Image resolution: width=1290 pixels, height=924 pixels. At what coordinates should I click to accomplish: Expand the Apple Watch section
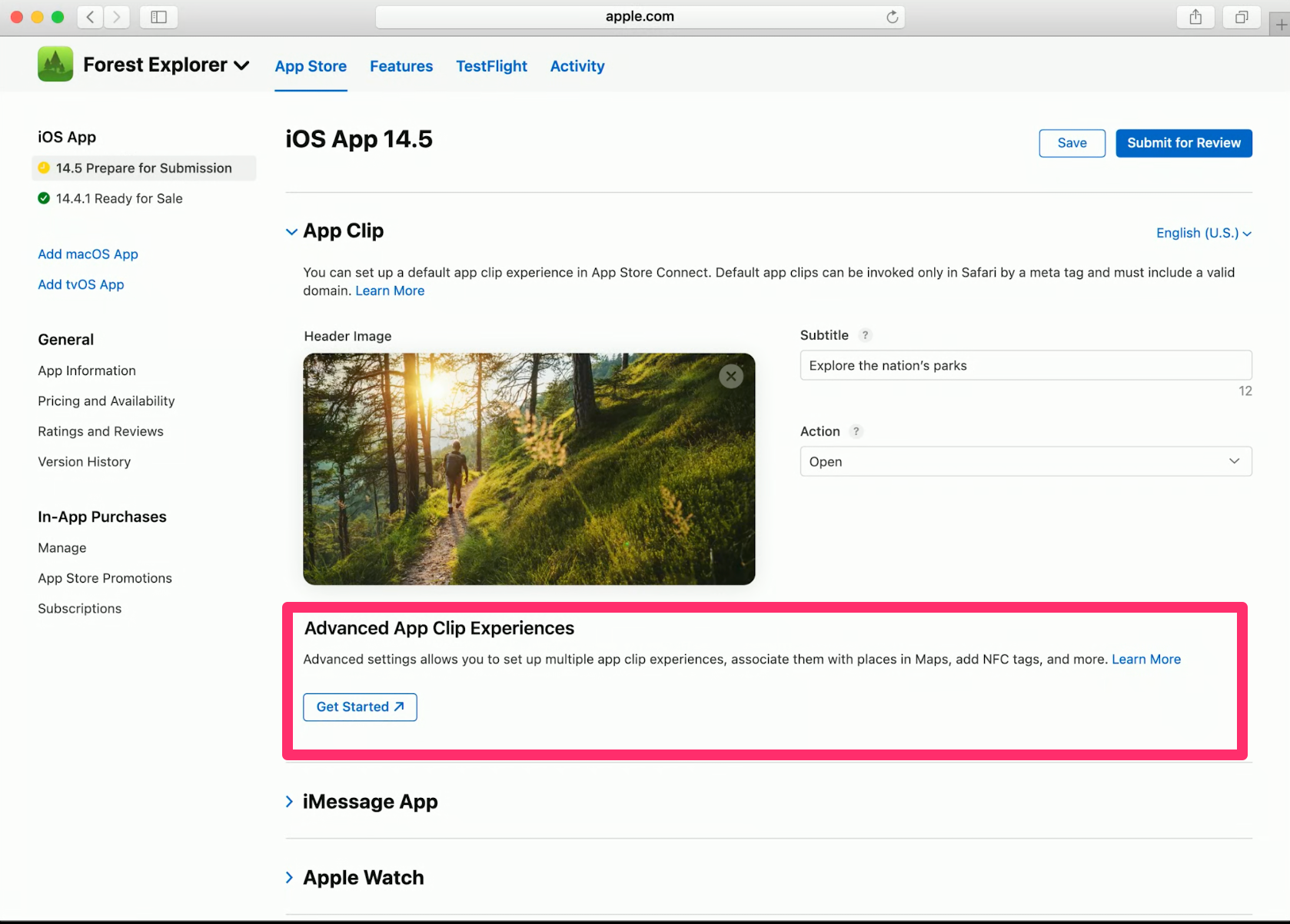click(x=290, y=877)
